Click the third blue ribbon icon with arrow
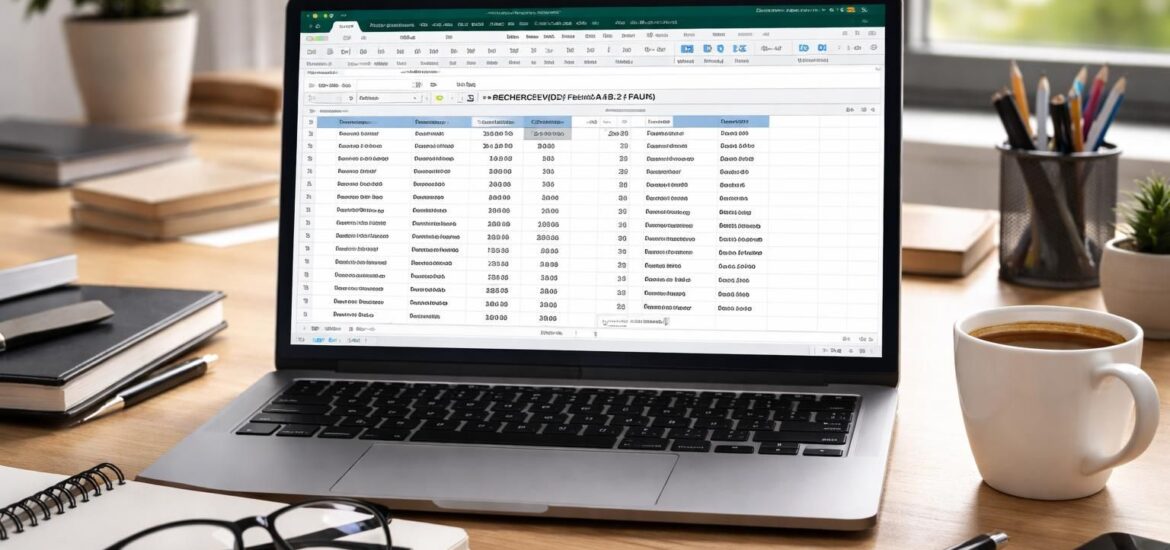Viewport: 1170px width, 550px height. point(739,48)
